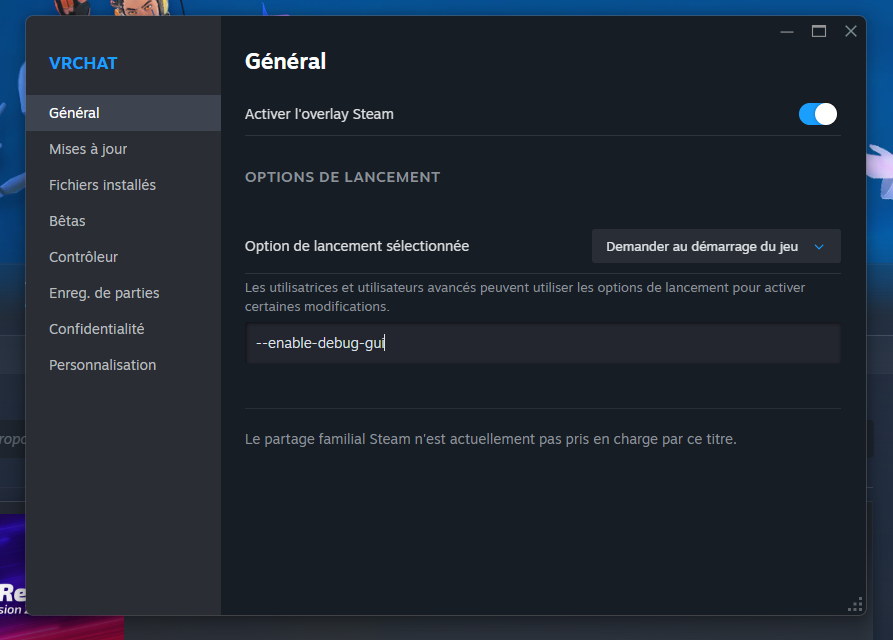Image resolution: width=893 pixels, height=640 pixels.
Task: Click the Option de lancement sélectionnée label
Action: point(357,246)
